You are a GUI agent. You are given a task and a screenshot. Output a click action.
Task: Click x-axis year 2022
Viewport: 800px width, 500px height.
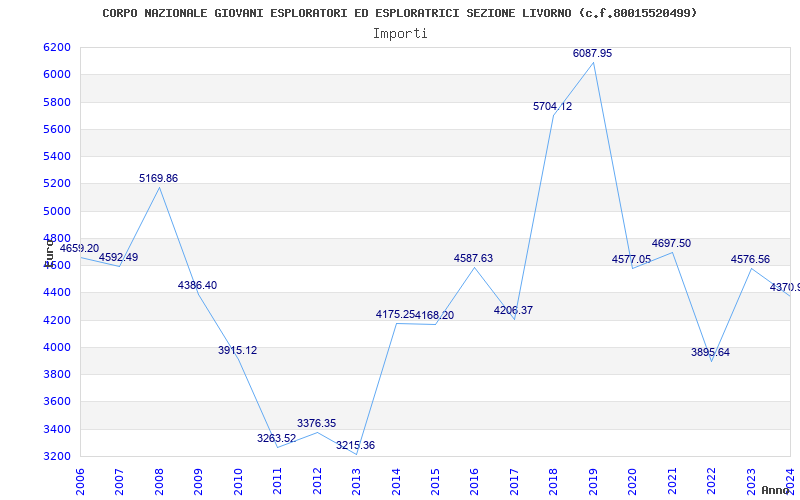point(711,482)
